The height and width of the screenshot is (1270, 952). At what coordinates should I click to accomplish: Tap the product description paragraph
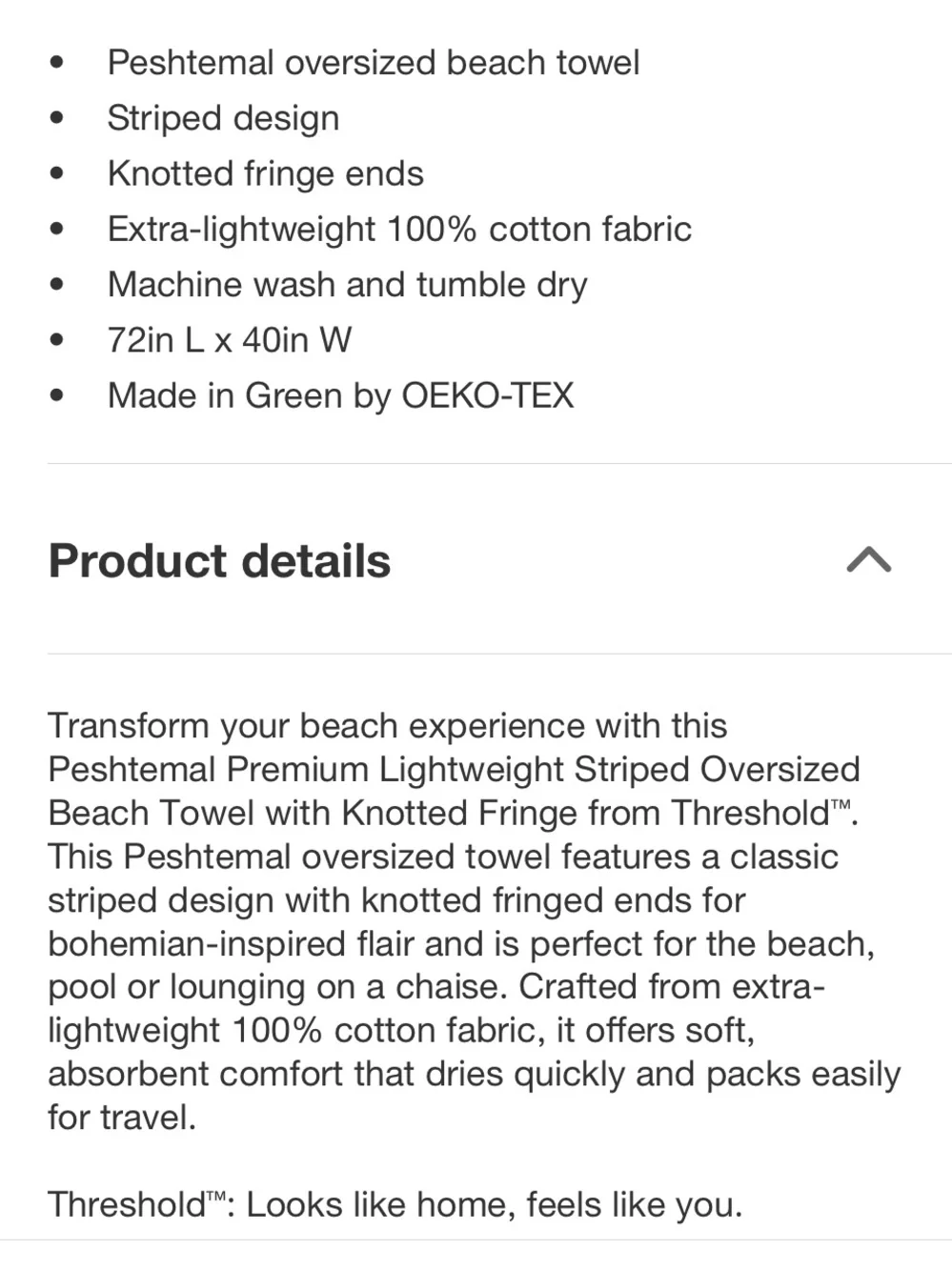pyautogui.click(x=475, y=921)
